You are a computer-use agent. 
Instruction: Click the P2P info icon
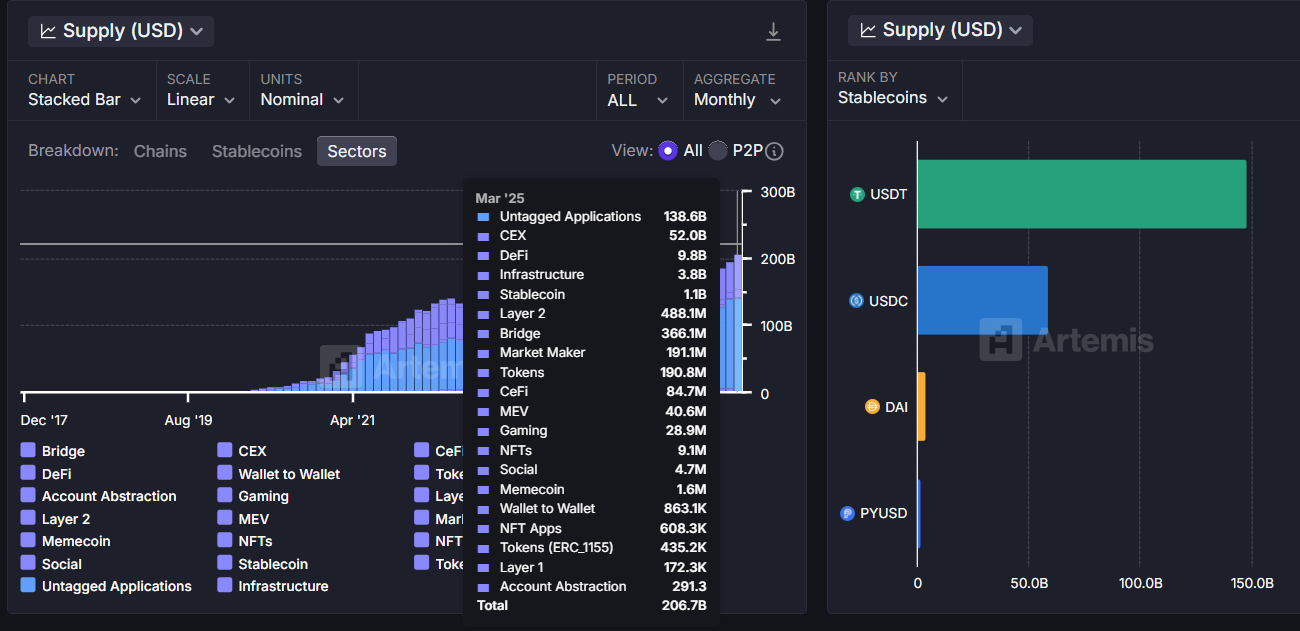pyautogui.click(x=774, y=151)
